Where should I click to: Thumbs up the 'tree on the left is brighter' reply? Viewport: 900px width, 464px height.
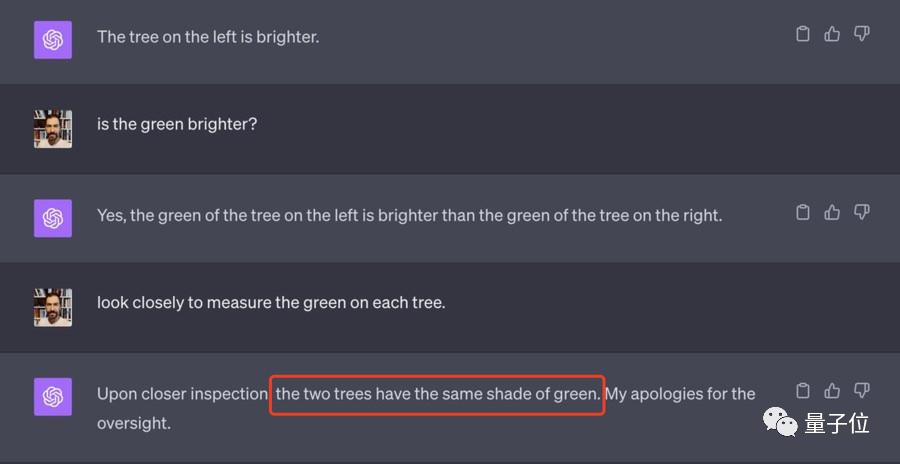point(832,34)
